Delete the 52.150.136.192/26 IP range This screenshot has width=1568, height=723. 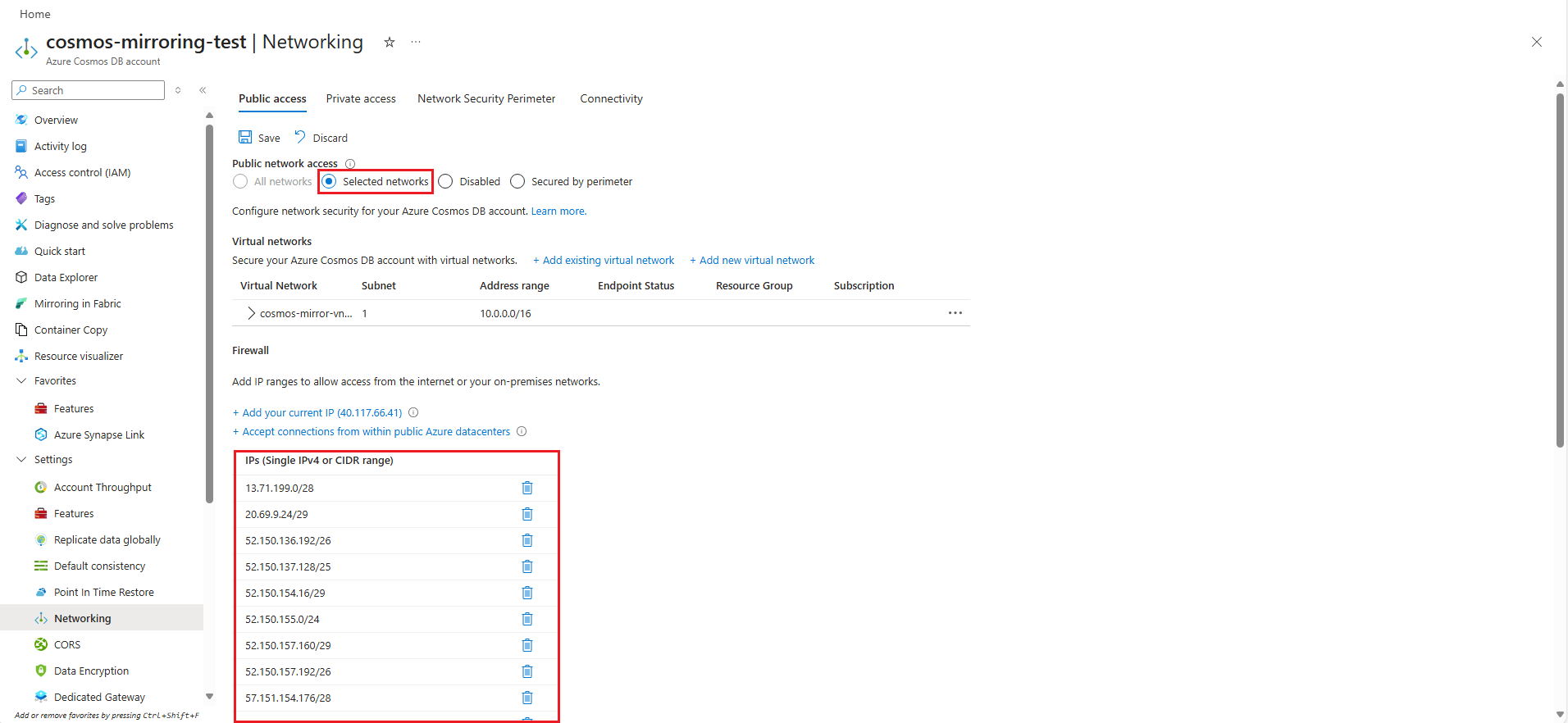527,540
